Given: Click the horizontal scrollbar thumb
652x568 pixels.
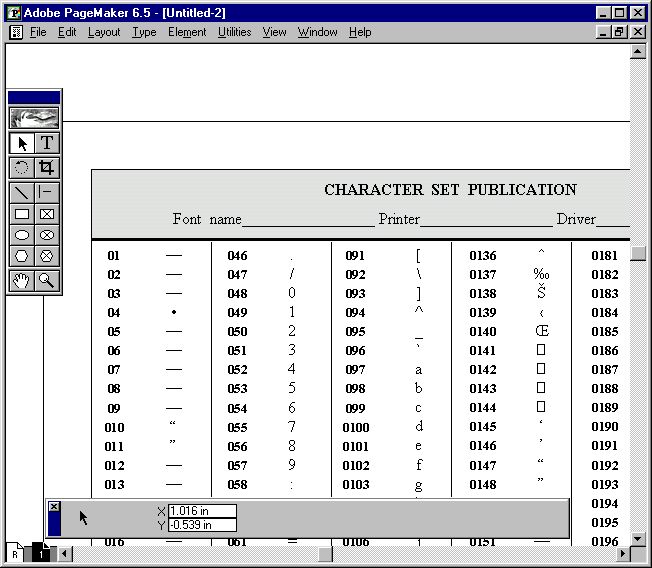Looking at the screenshot, I should (x=326, y=554).
